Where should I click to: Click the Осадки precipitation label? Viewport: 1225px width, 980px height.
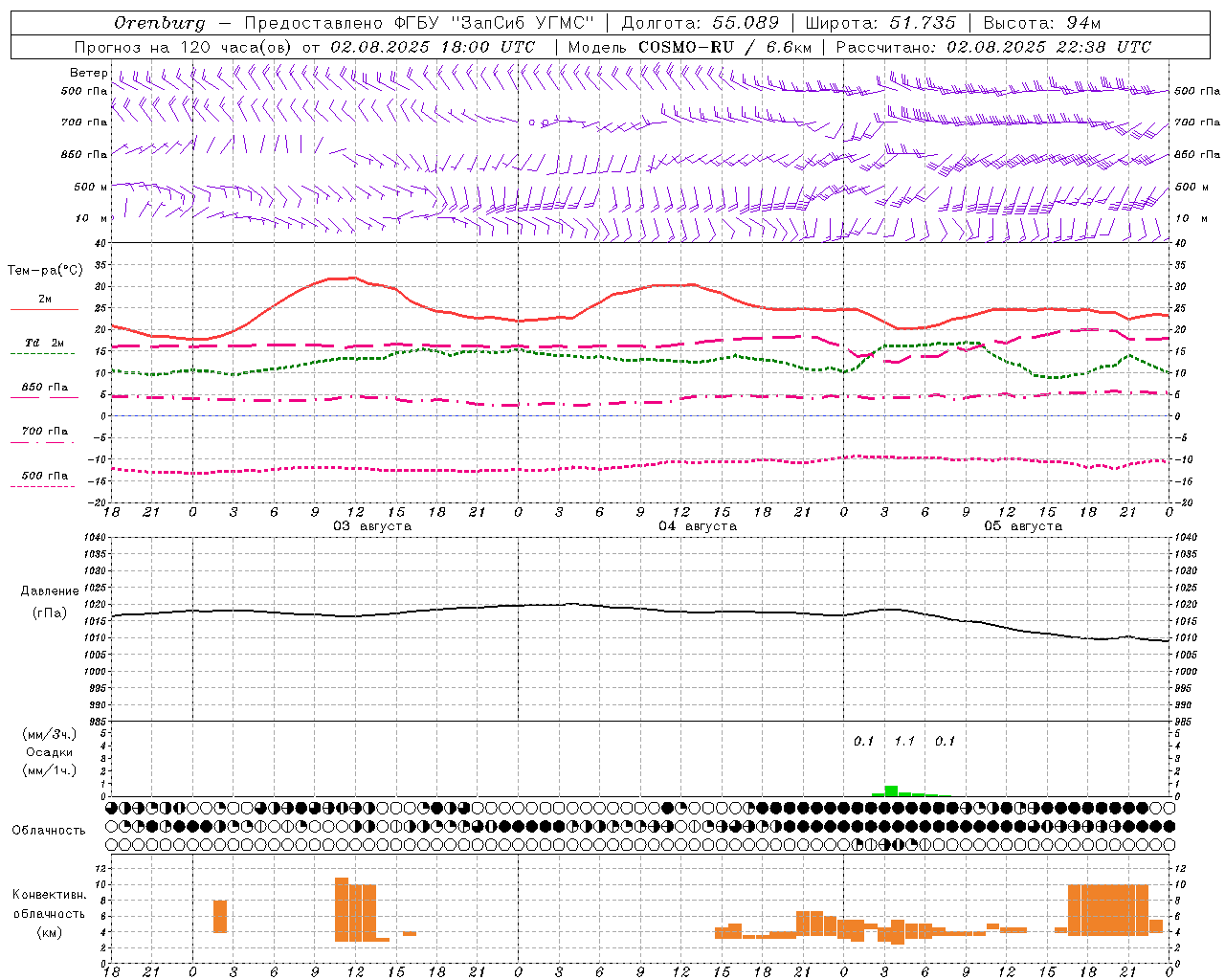(50, 752)
